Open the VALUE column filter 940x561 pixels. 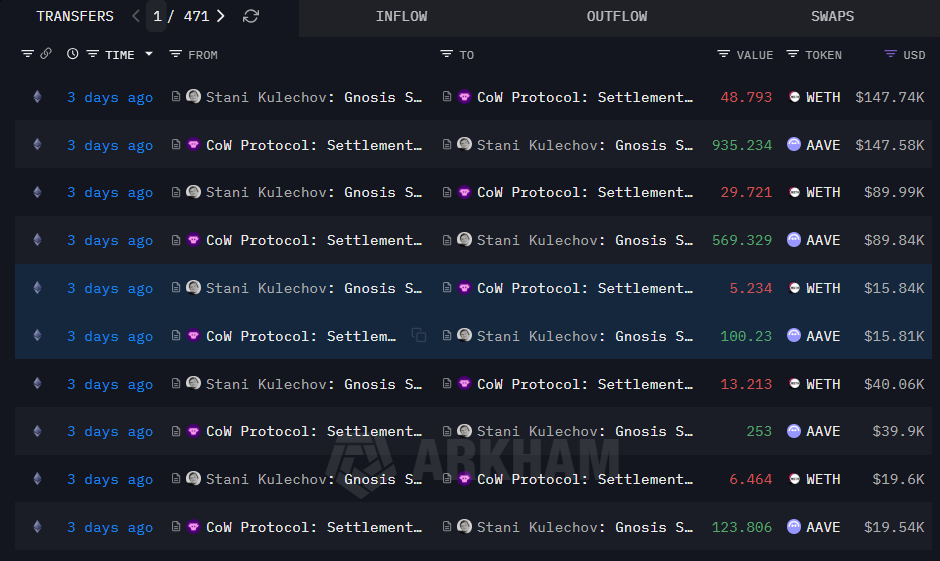723,54
